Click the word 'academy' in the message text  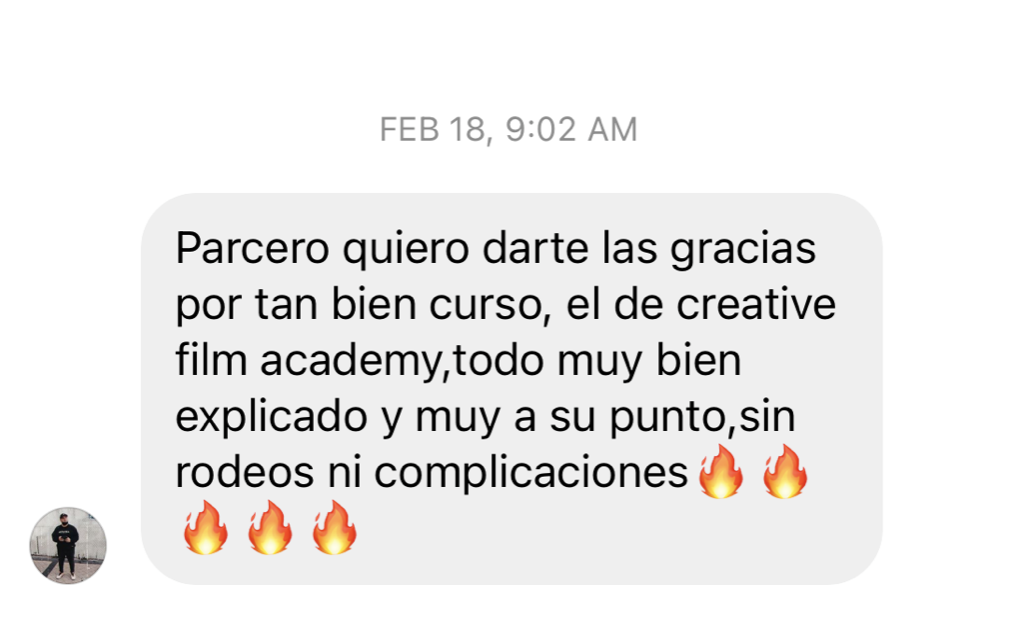click(351, 362)
